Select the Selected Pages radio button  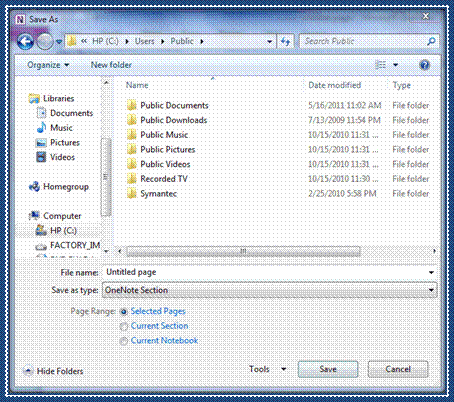click(124, 312)
